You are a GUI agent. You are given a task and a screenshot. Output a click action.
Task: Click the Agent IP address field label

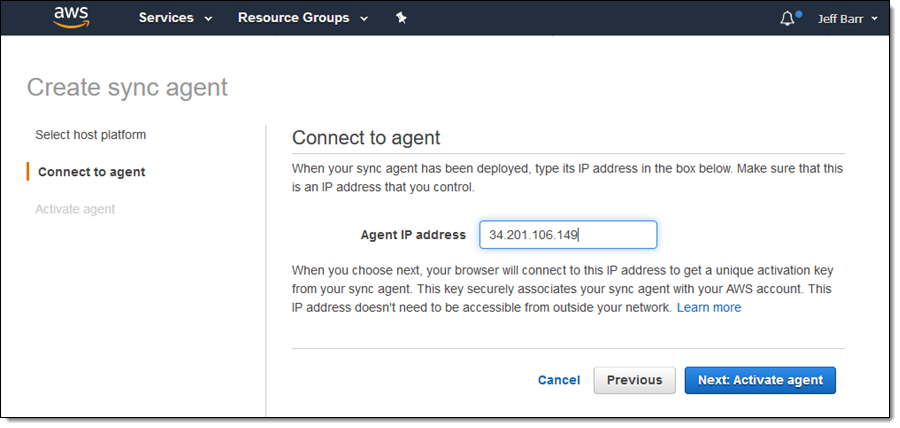(413, 235)
